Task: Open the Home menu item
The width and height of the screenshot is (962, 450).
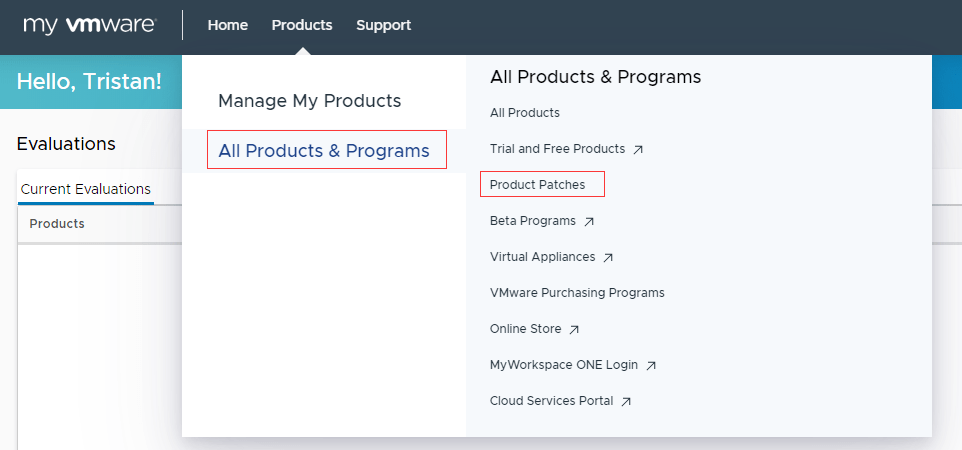Action: pos(228,25)
